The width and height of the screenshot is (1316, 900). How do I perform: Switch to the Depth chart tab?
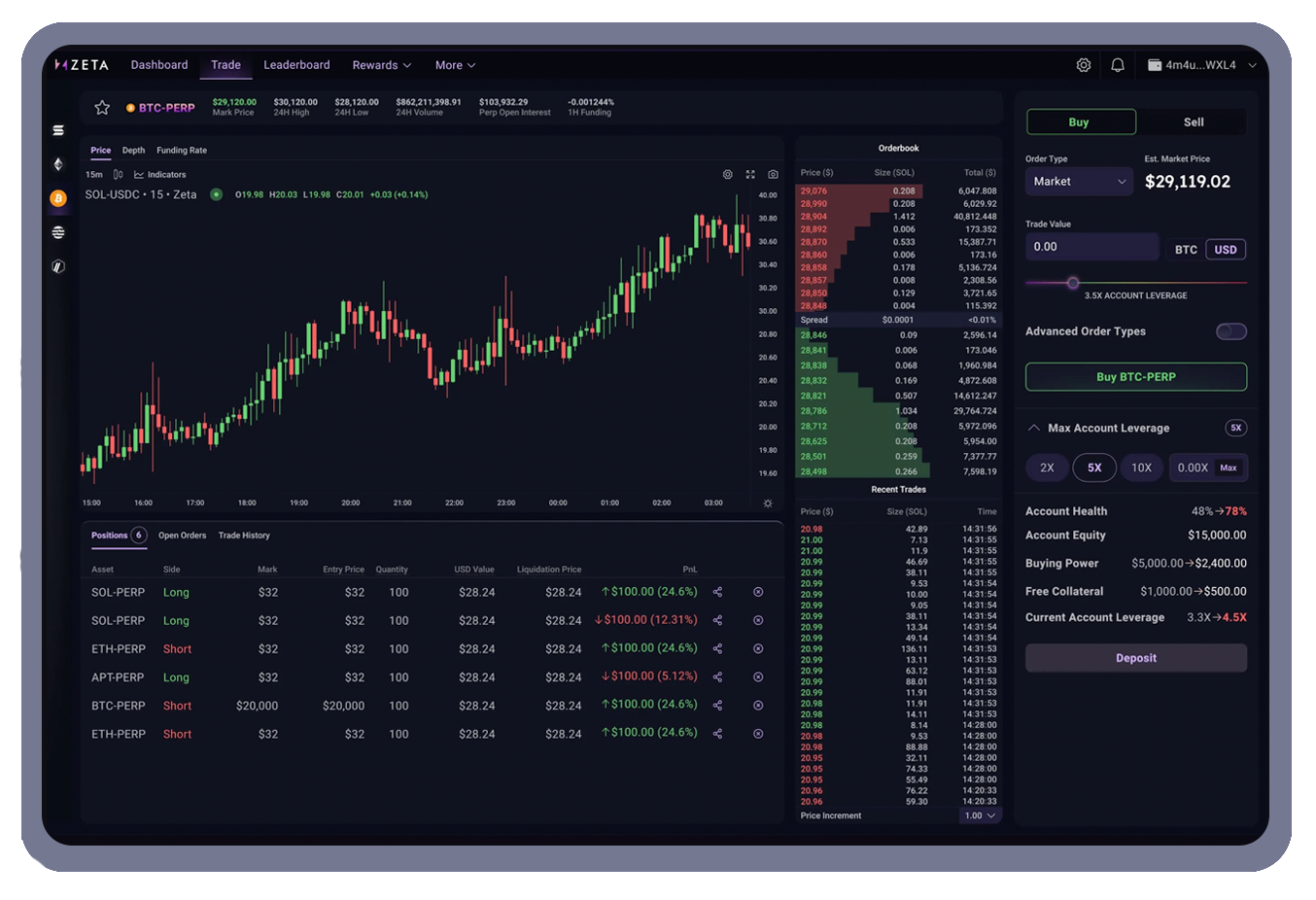(x=134, y=151)
